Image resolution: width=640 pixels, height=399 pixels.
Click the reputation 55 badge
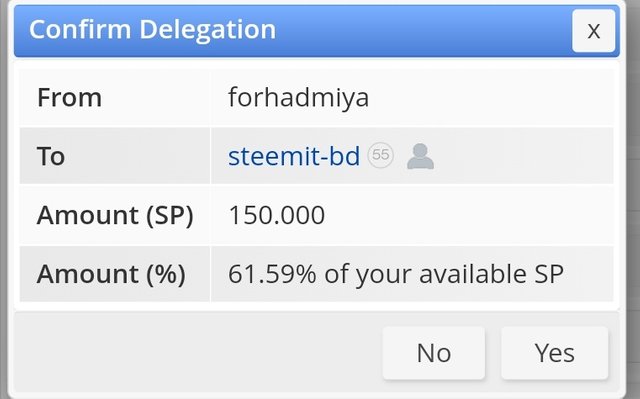(x=380, y=155)
